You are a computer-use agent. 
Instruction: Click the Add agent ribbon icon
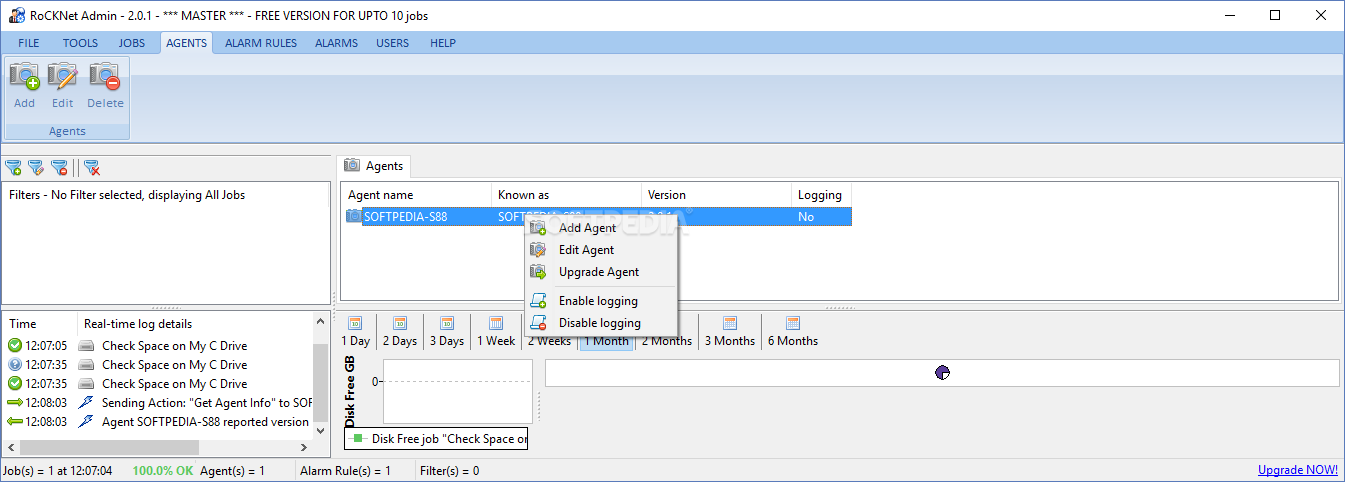click(24, 85)
